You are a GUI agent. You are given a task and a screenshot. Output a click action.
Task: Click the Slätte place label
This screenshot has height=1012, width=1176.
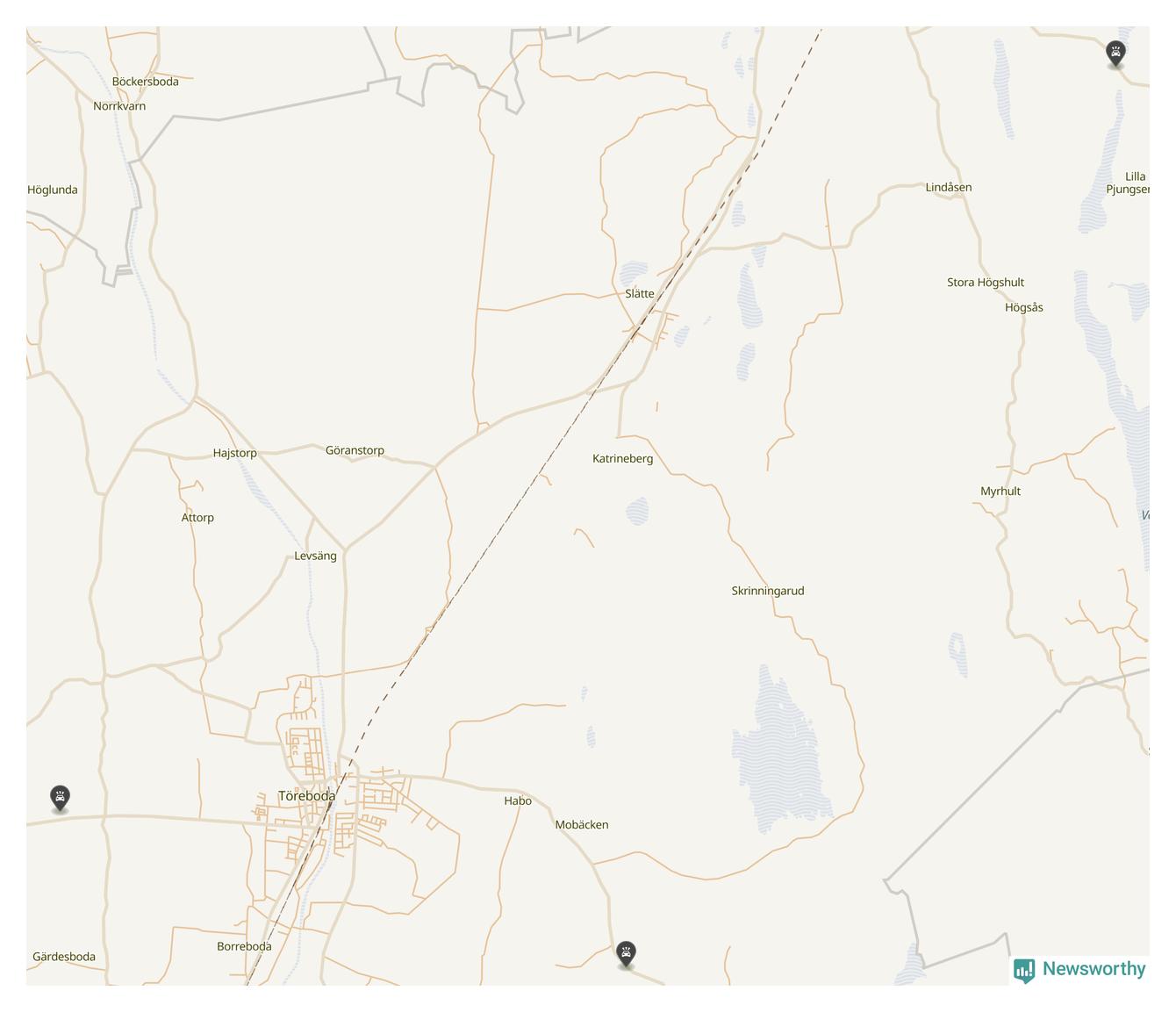(640, 294)
